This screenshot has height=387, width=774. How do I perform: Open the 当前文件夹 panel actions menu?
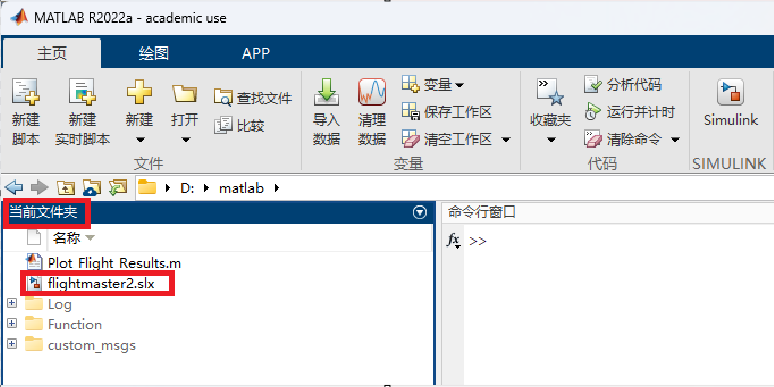click(419, 213)
